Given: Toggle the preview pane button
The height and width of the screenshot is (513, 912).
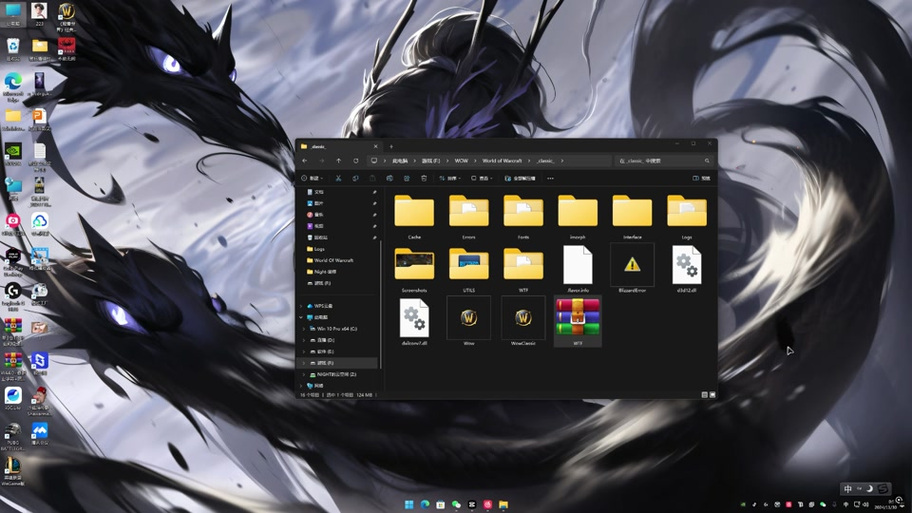Looking at the screenshot, I should pos(701,178).
